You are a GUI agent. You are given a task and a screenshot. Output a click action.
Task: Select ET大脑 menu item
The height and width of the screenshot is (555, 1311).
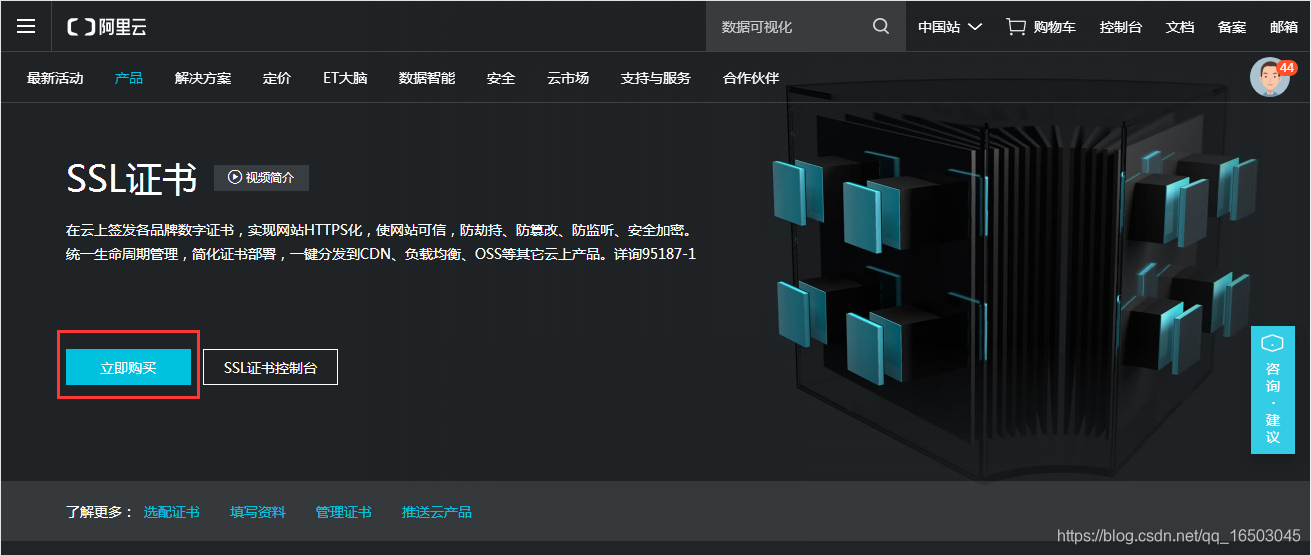coord(345,78)
